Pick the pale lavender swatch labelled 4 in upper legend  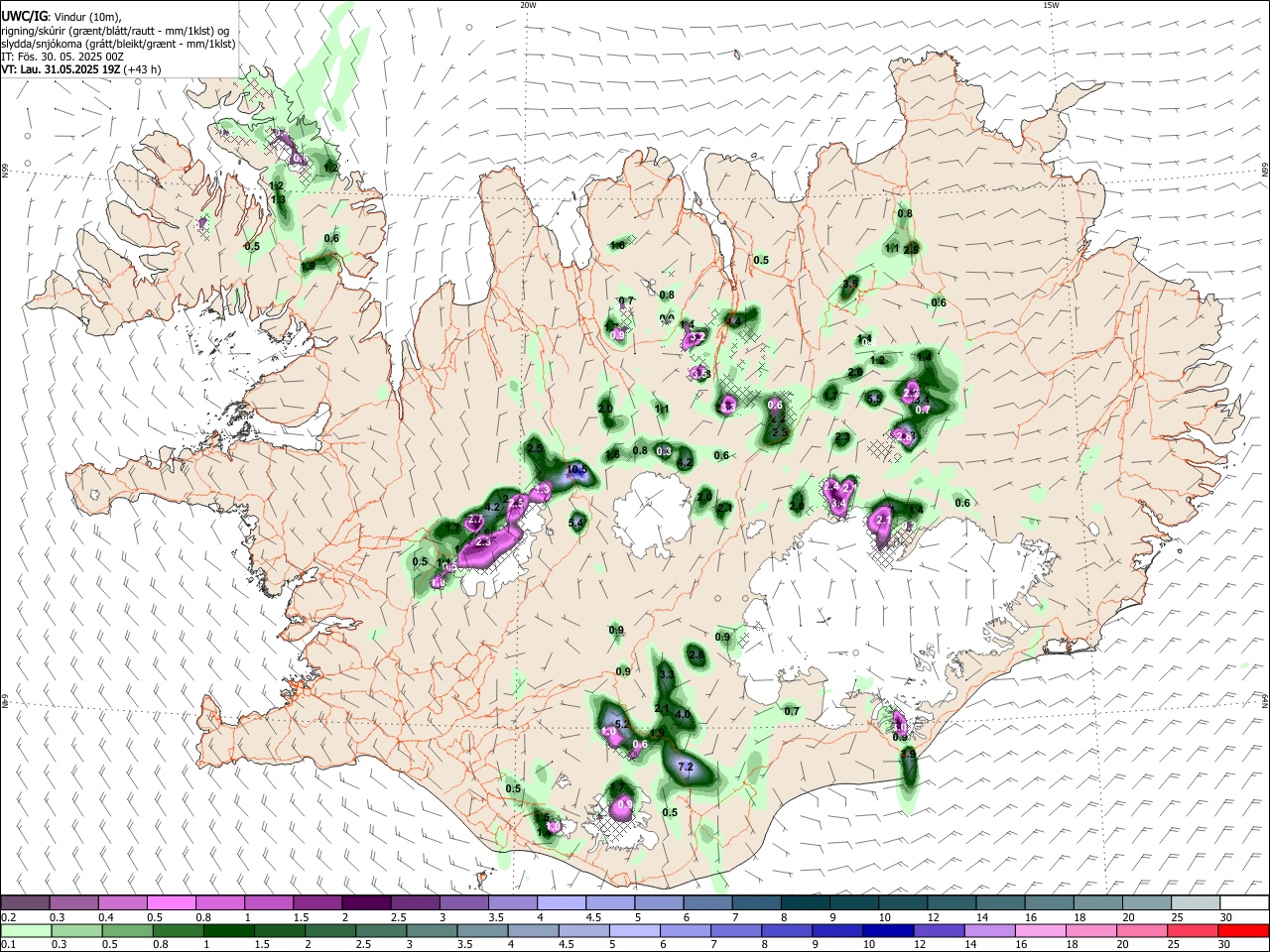[x=561, y=903]
